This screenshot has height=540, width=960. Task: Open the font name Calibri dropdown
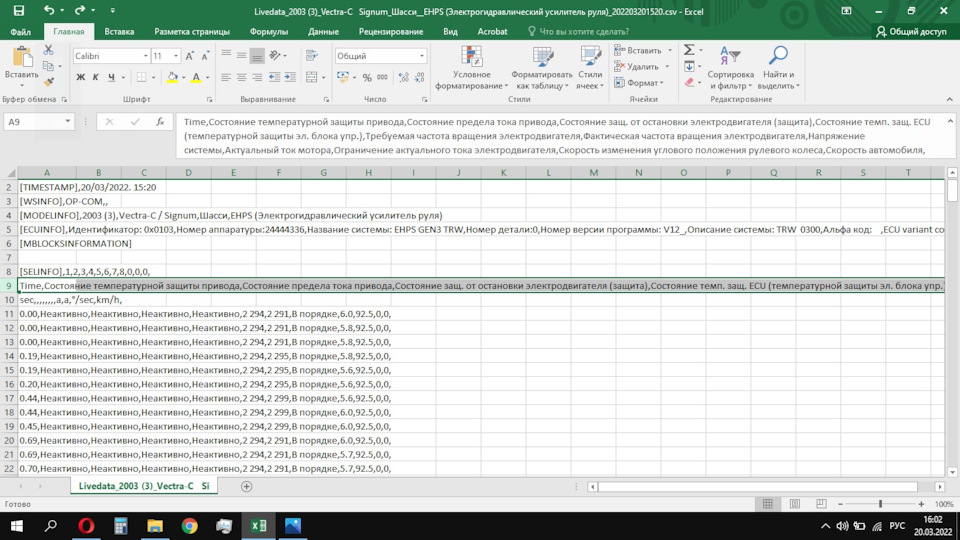point(146,56)
